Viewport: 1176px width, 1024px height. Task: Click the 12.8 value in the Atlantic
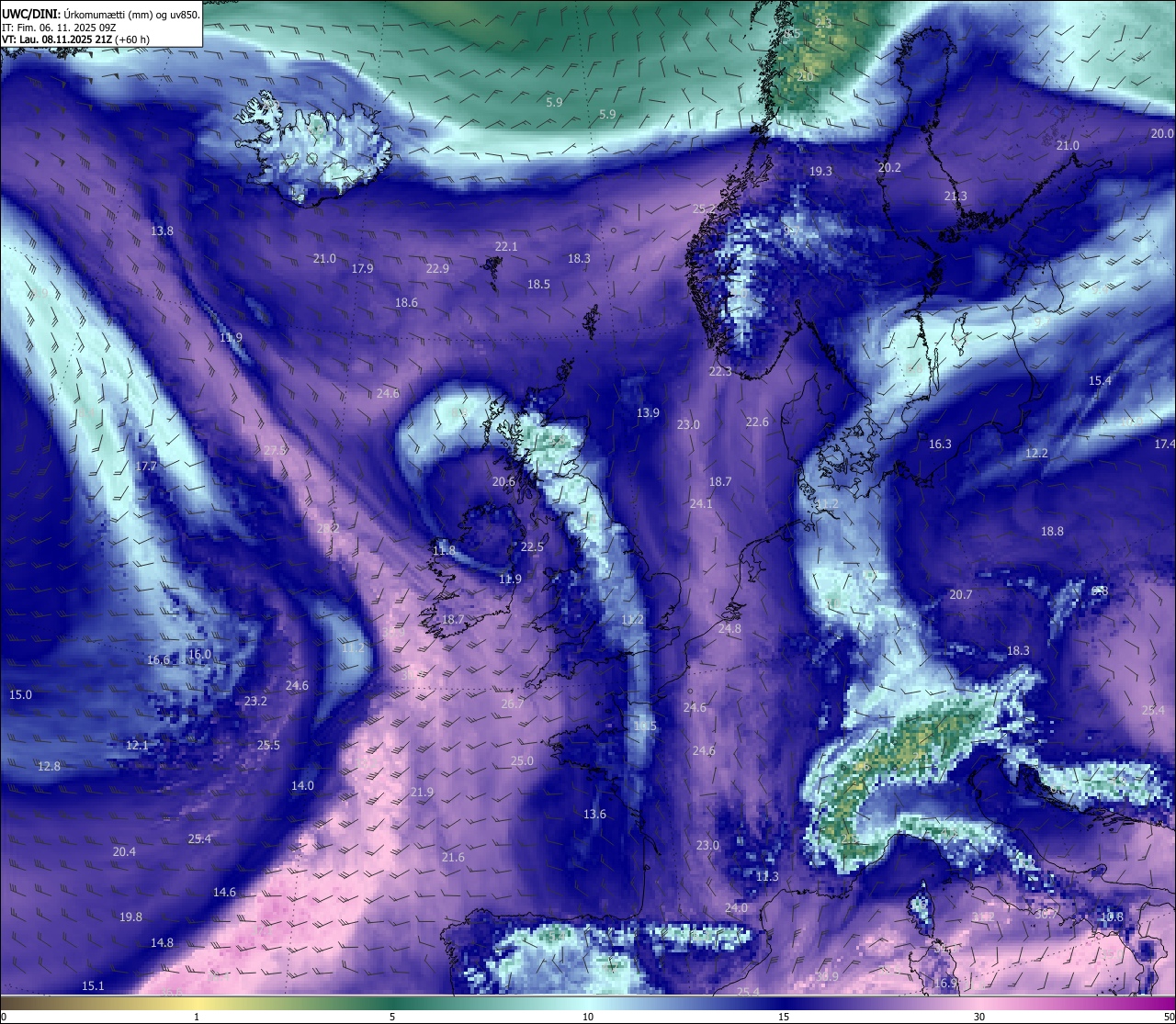click(x=49, y=767)
